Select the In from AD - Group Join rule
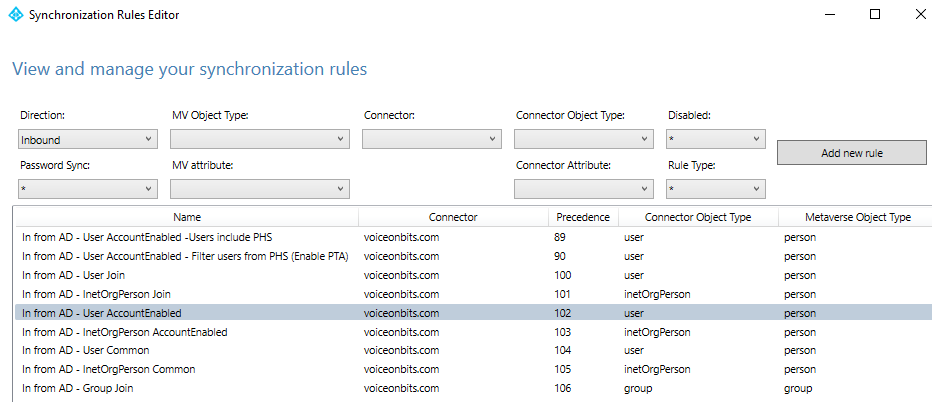Image resolution: width=942 pixels, height=402 pixels. (x=80, y=389)
